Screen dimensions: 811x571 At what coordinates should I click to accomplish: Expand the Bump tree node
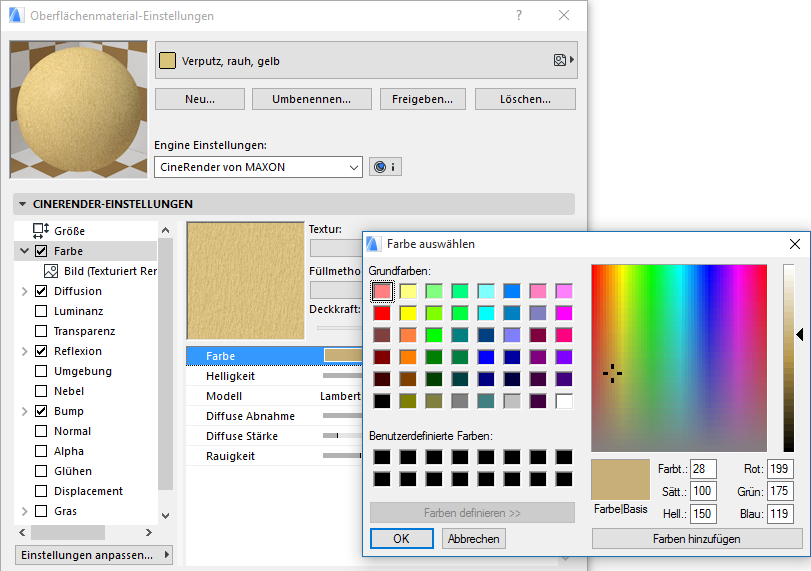(x=24, y=411)
